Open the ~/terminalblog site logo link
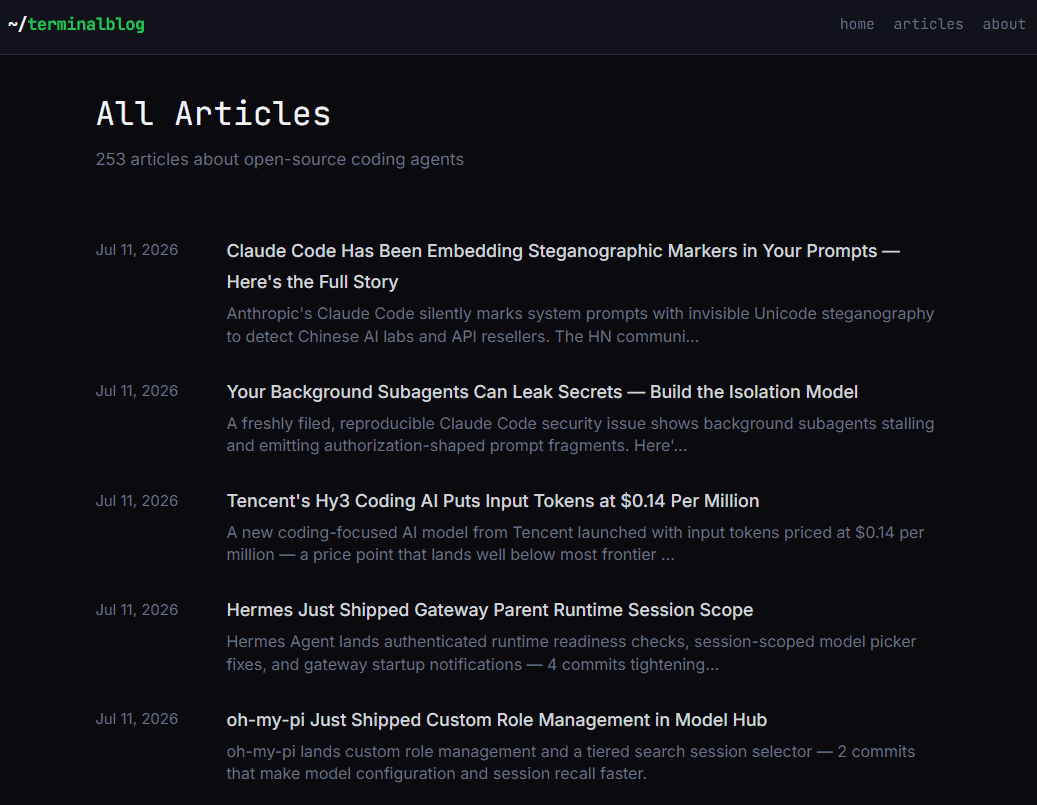The image size is (1037, 805). 76,24
